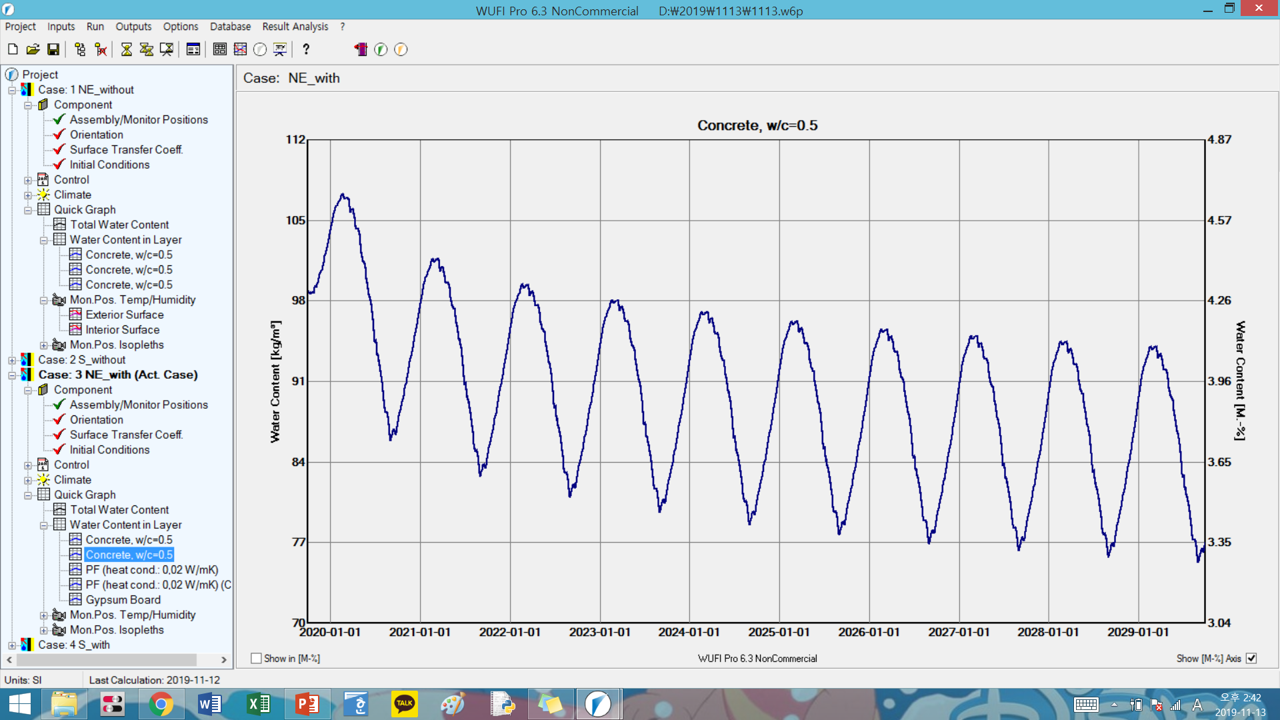1280x720 pixels.
Task: Select Exterior Surface in the project tree
Action: pyautogui.click(x=124, y=315)
